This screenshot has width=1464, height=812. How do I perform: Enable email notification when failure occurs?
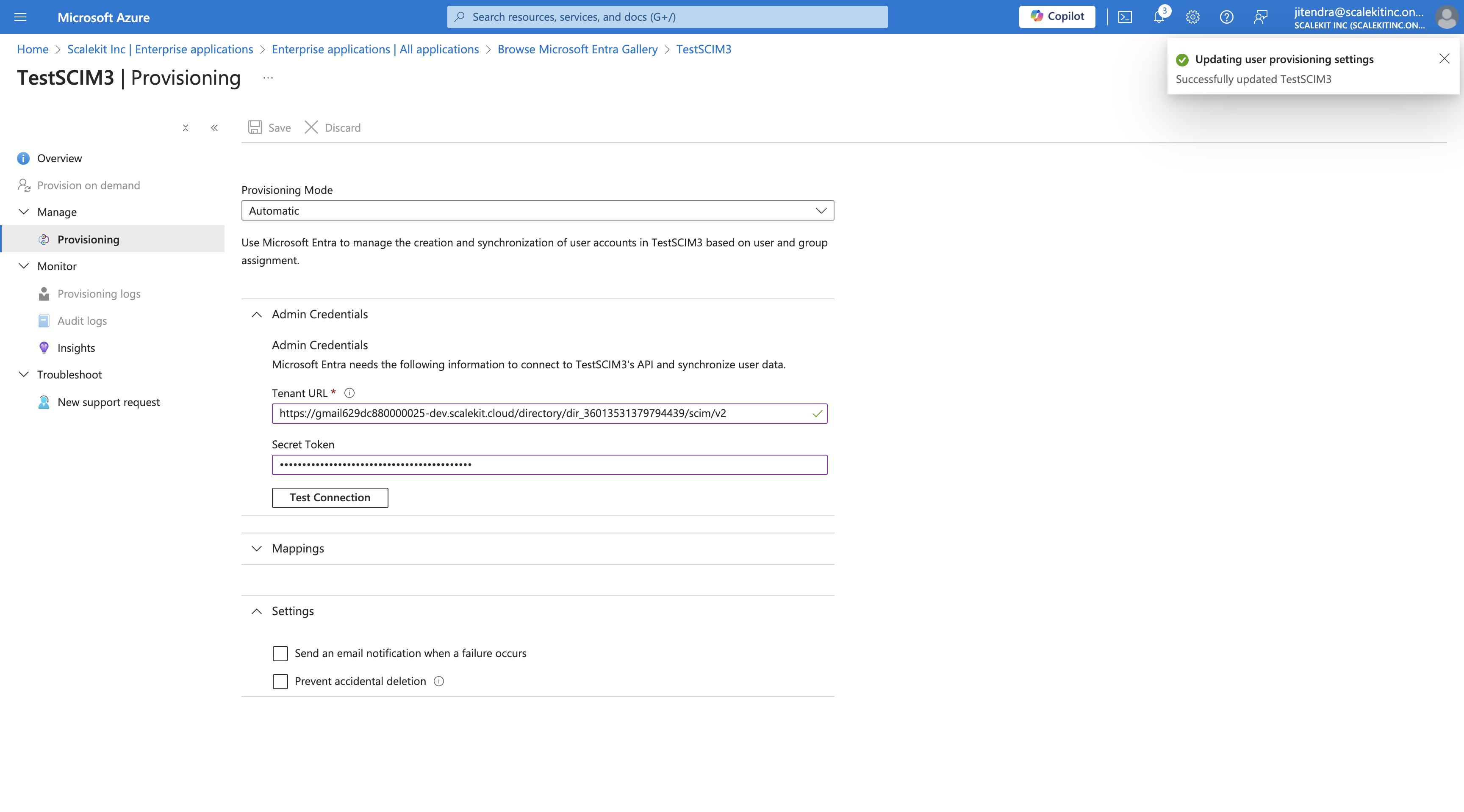(280, 653)
